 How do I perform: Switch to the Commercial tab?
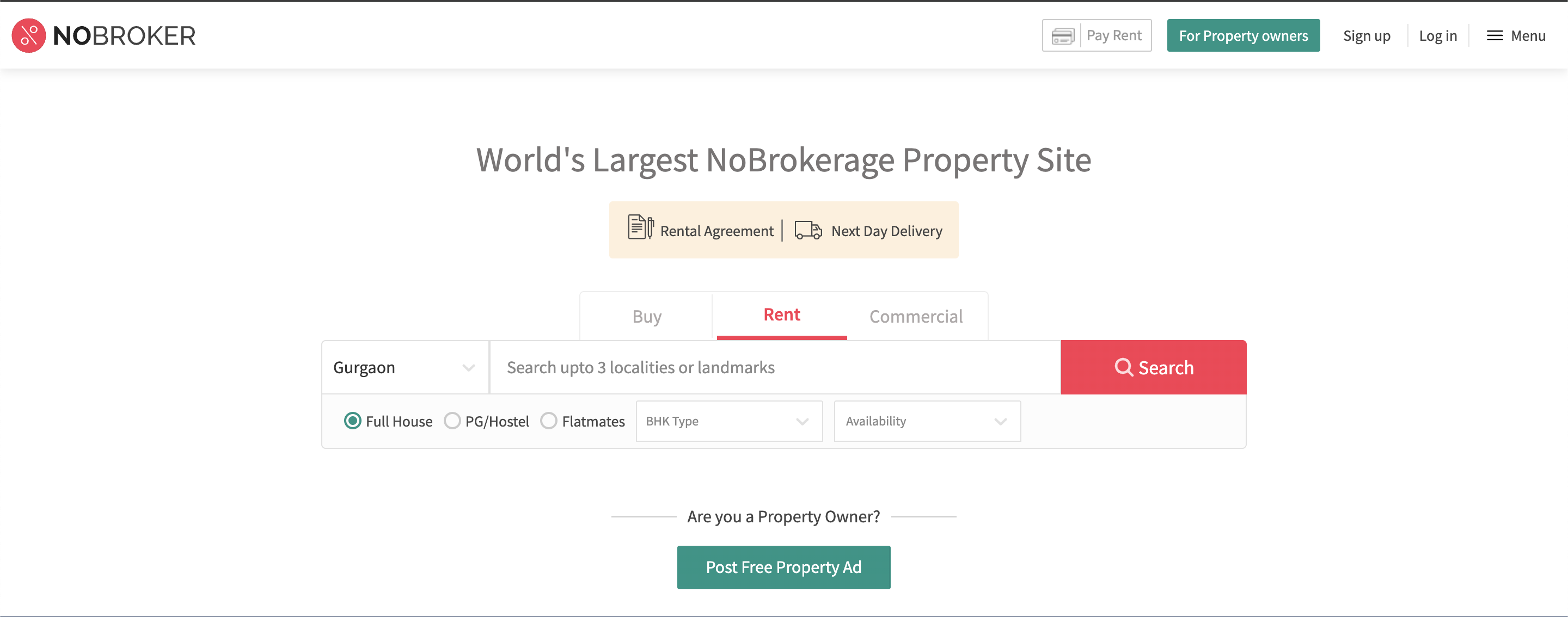915,316
